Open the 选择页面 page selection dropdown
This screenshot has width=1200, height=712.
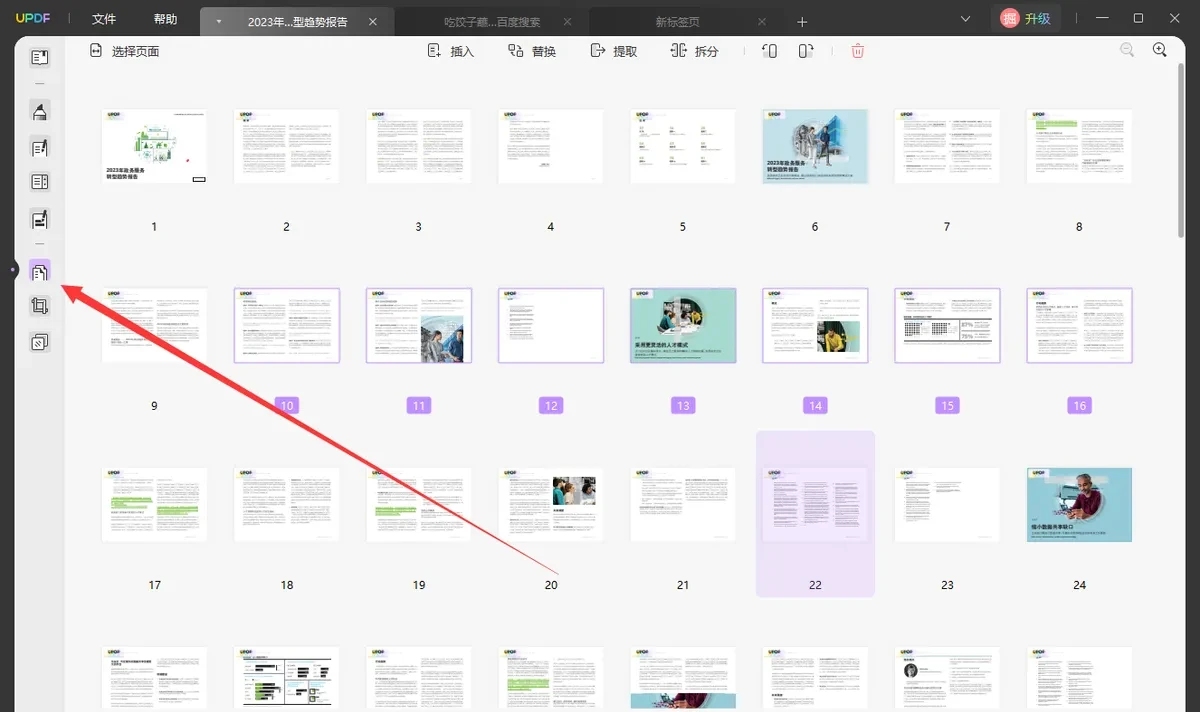click(x=124, y=51)
